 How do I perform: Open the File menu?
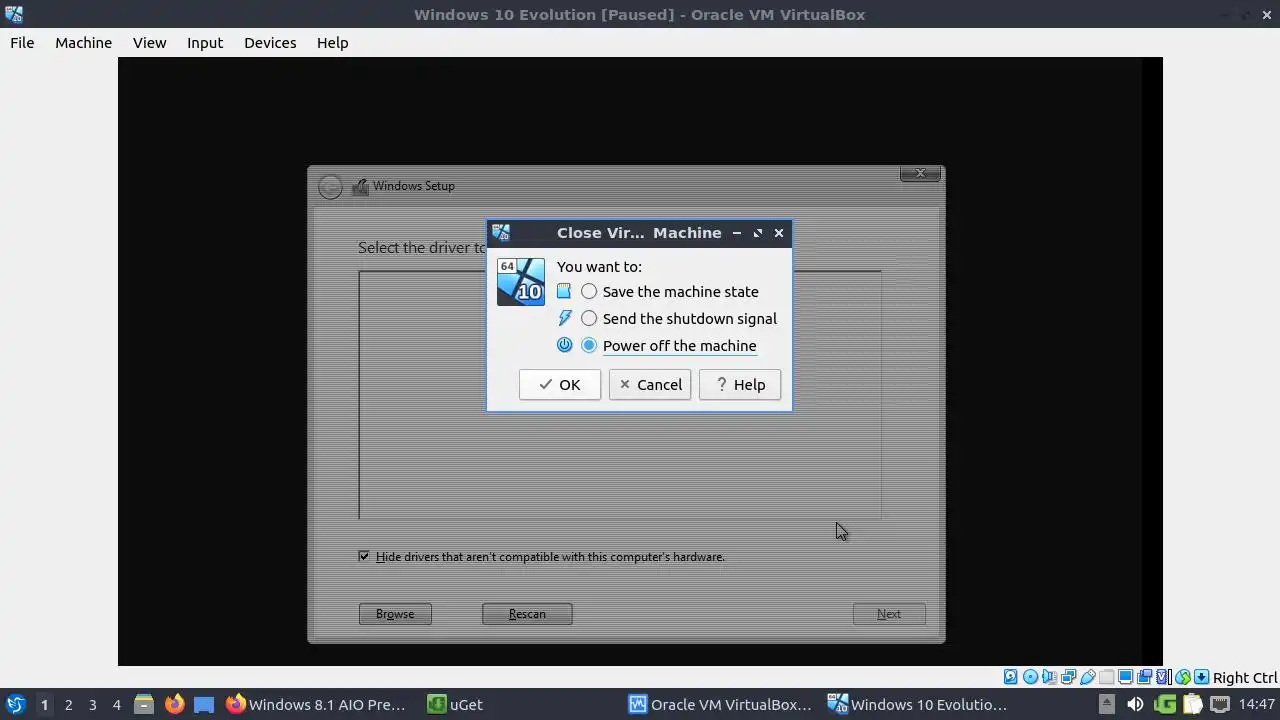point(22,42)
